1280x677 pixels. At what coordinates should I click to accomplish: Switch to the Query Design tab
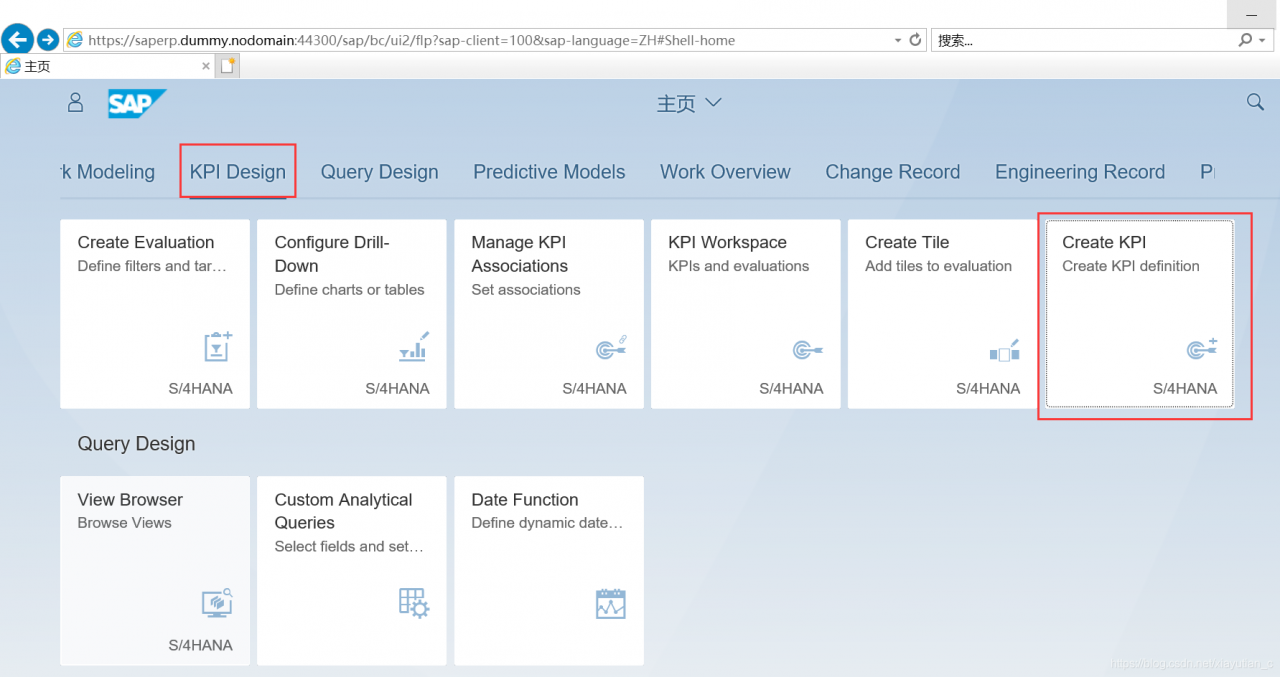click(379, 172)
